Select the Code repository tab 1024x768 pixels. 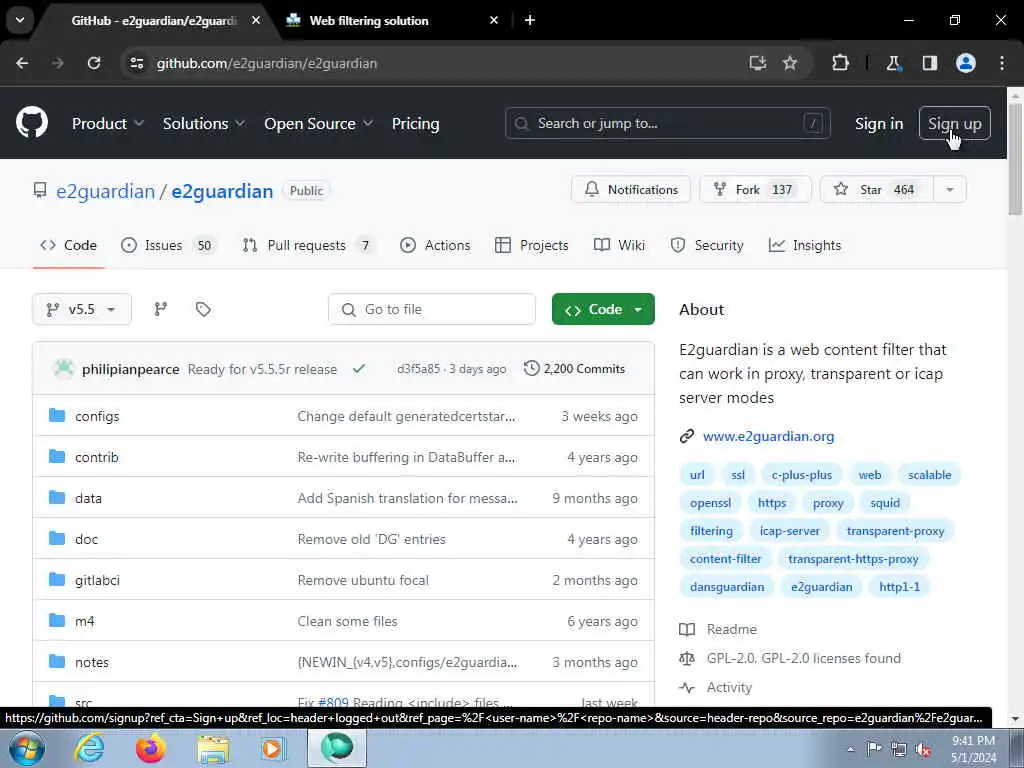[69, 245]
